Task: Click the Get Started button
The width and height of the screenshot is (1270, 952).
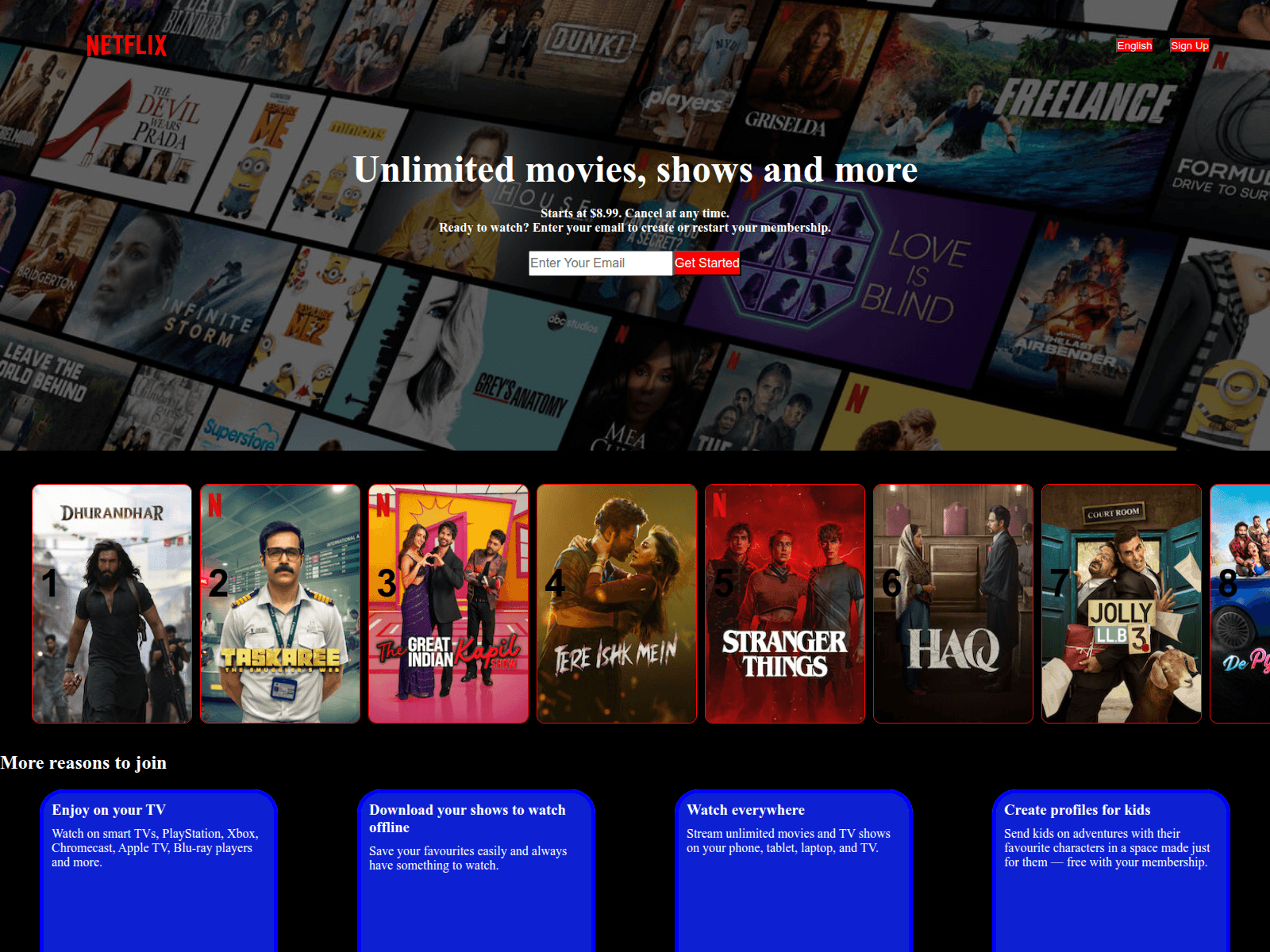Action: (706, 263)
